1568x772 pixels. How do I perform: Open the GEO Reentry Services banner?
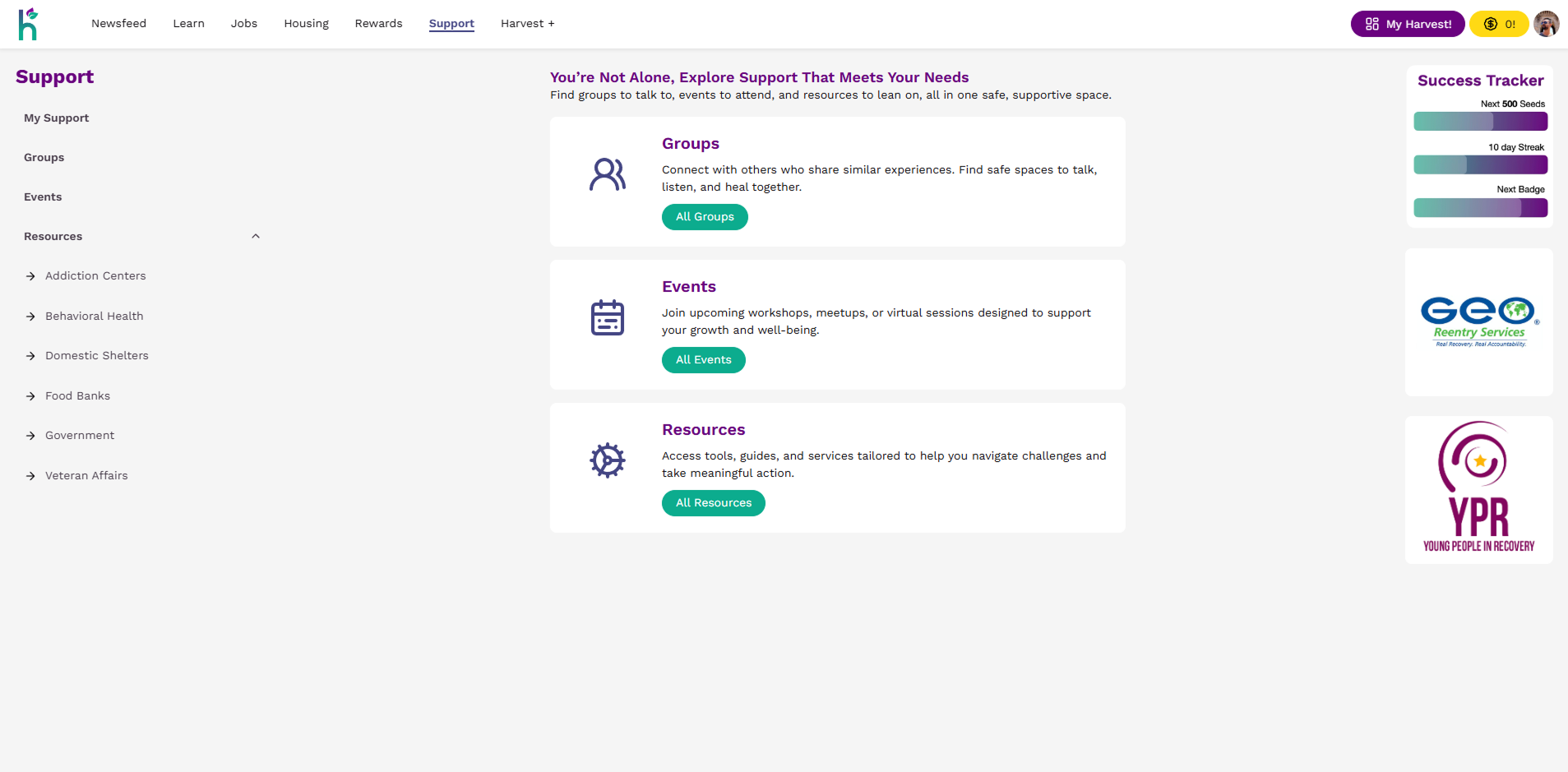click(x=1478, y=322)
